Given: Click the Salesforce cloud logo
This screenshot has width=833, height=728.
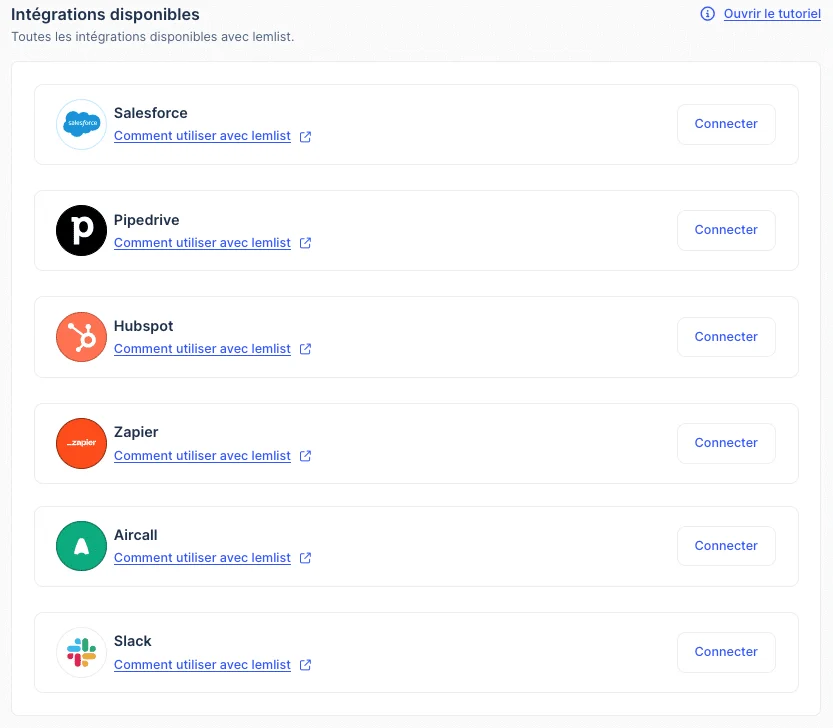Looking at the screenshot, I should 81,124.
